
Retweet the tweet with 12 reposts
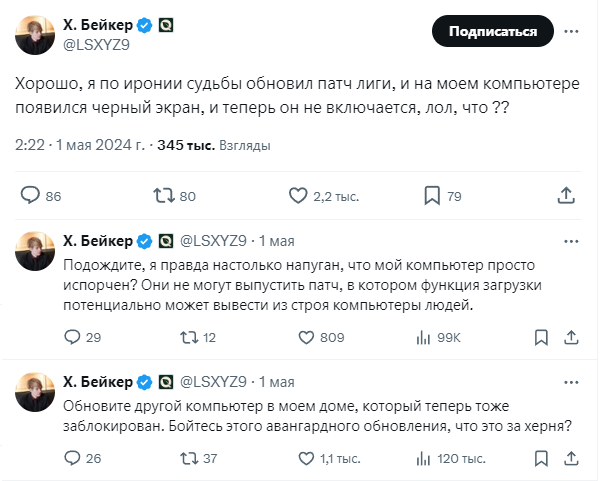pyautogui.click(x=186, y=338)
